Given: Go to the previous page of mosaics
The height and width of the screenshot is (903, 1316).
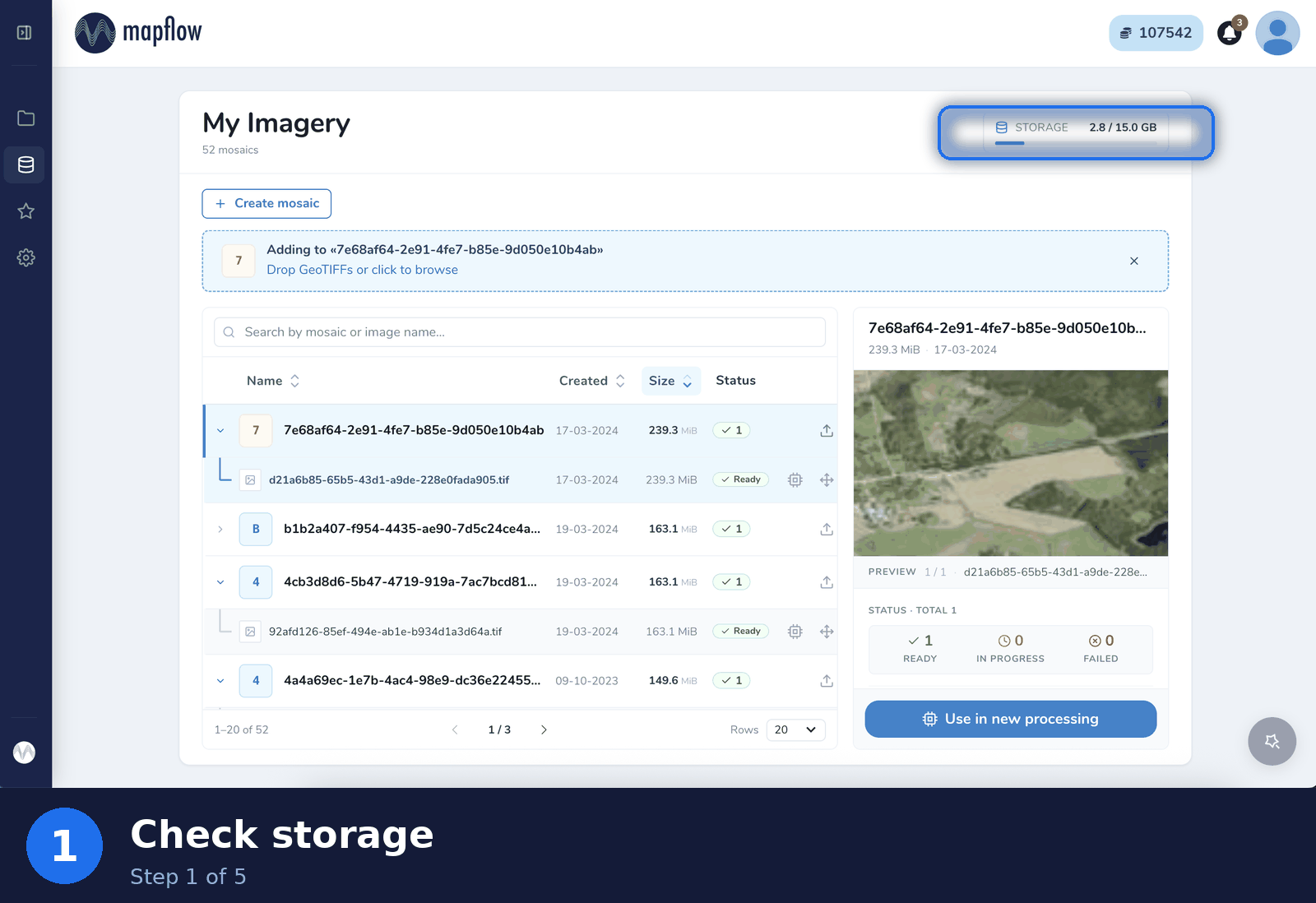Looking at the screenshot, I should point(455,729).
